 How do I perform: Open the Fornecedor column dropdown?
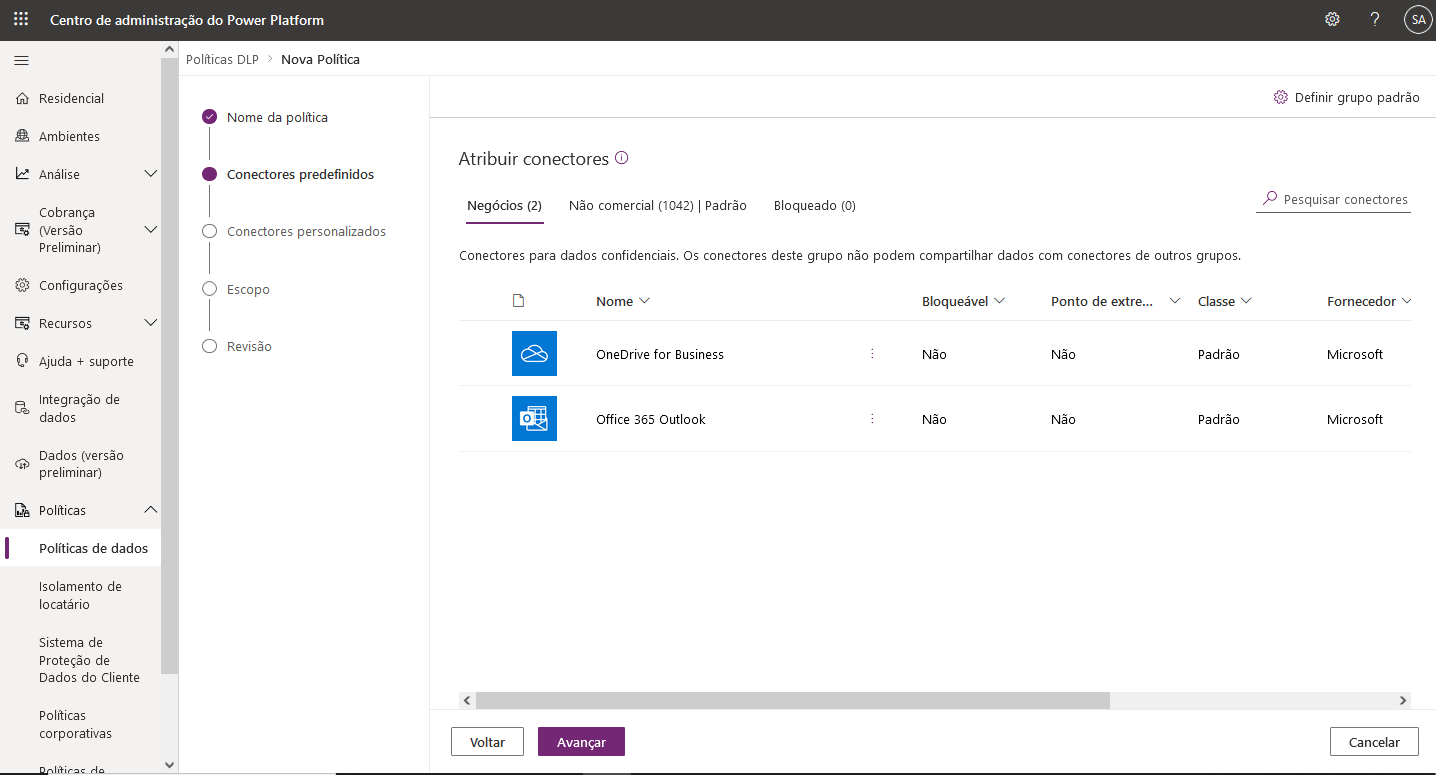(1406, 301)
